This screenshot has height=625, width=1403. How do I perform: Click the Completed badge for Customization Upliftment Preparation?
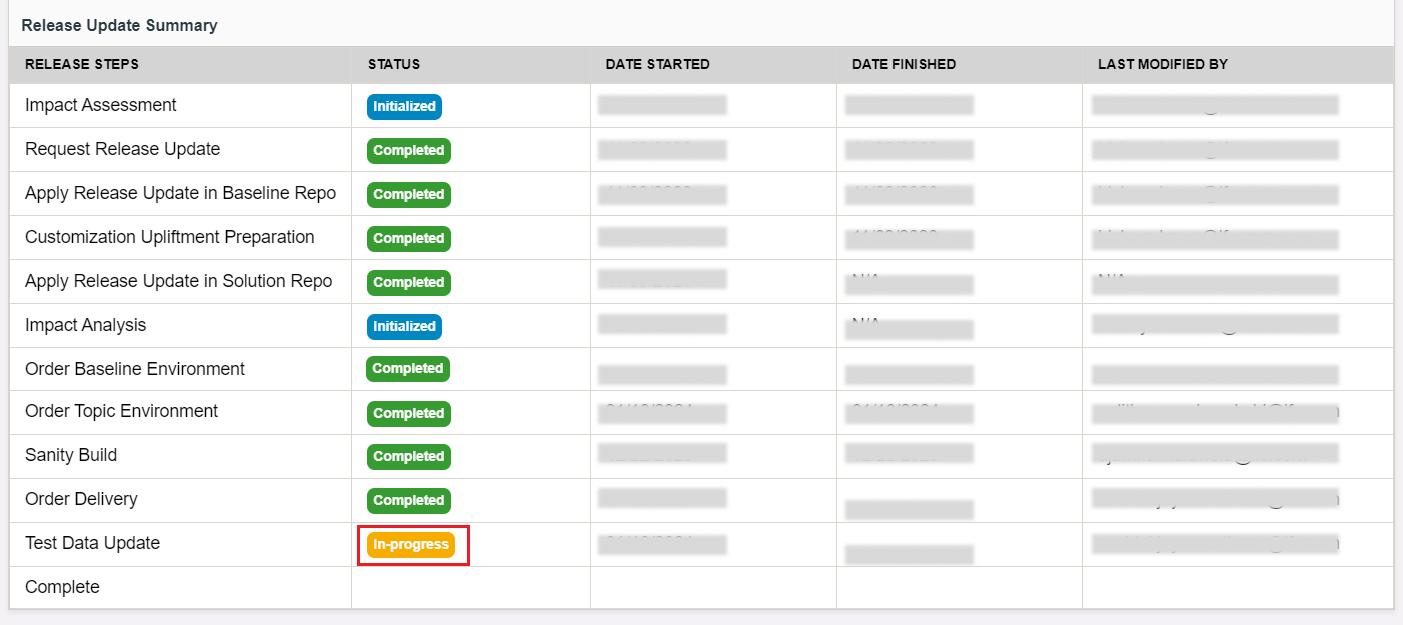pos(408,238)
